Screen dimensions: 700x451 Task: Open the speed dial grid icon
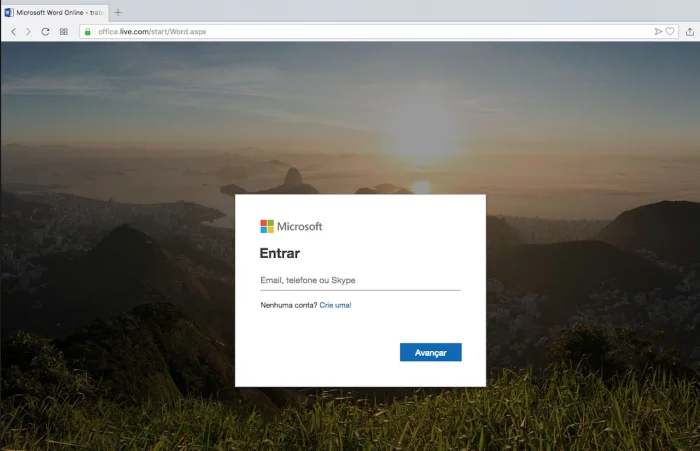64,32
